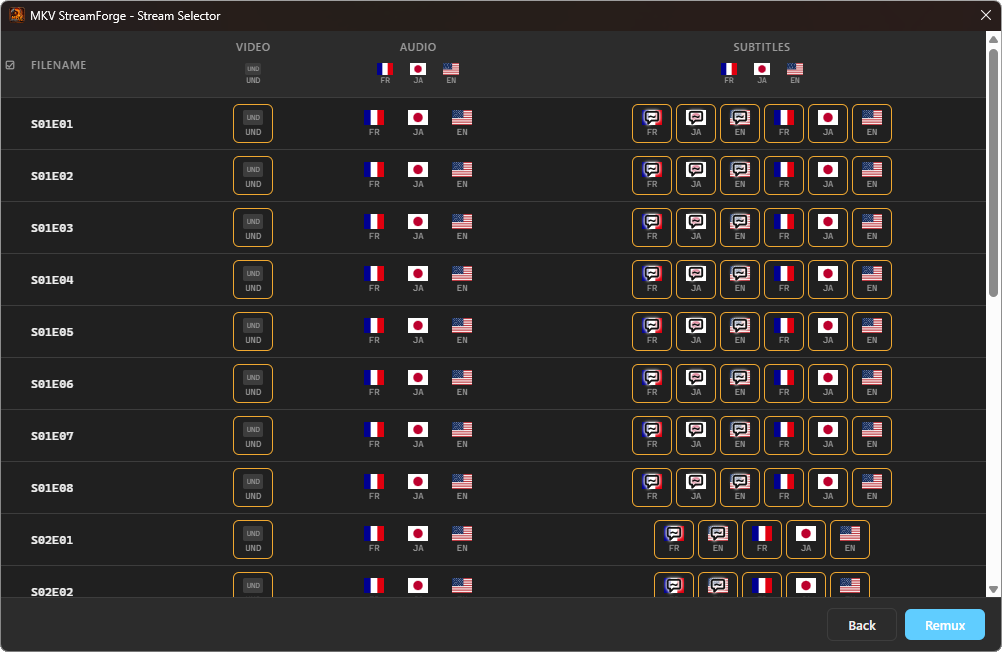Toggle header French audio flag
1002x652 pixels.
coord(385,74)
